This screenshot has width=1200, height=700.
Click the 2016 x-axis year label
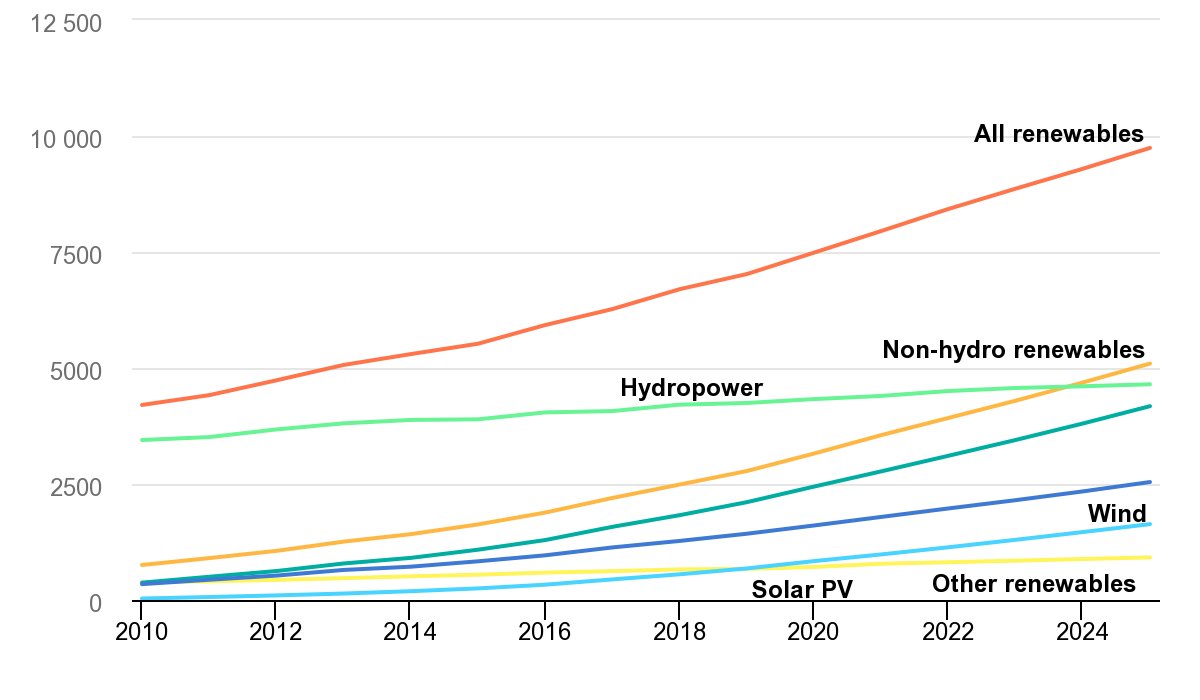tap(544, 631)
